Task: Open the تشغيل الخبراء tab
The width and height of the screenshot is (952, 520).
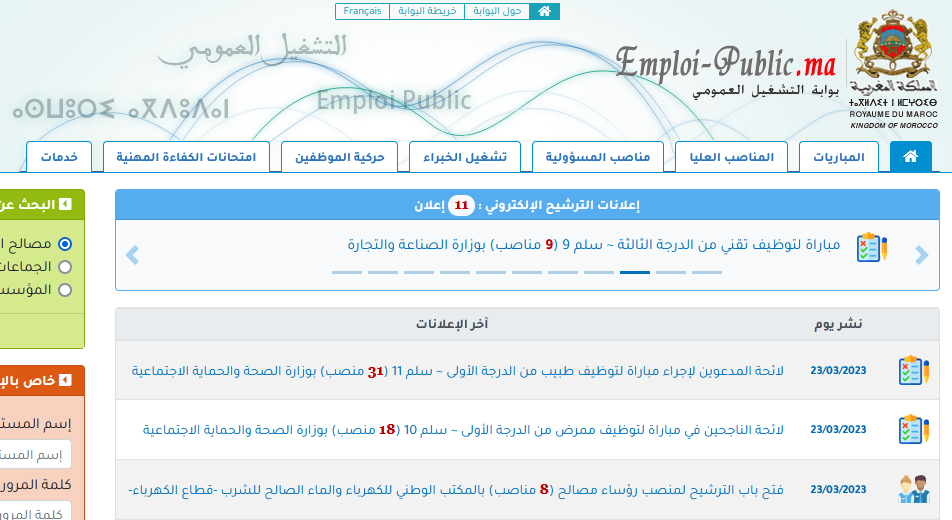Action: (x=465, y=157)
